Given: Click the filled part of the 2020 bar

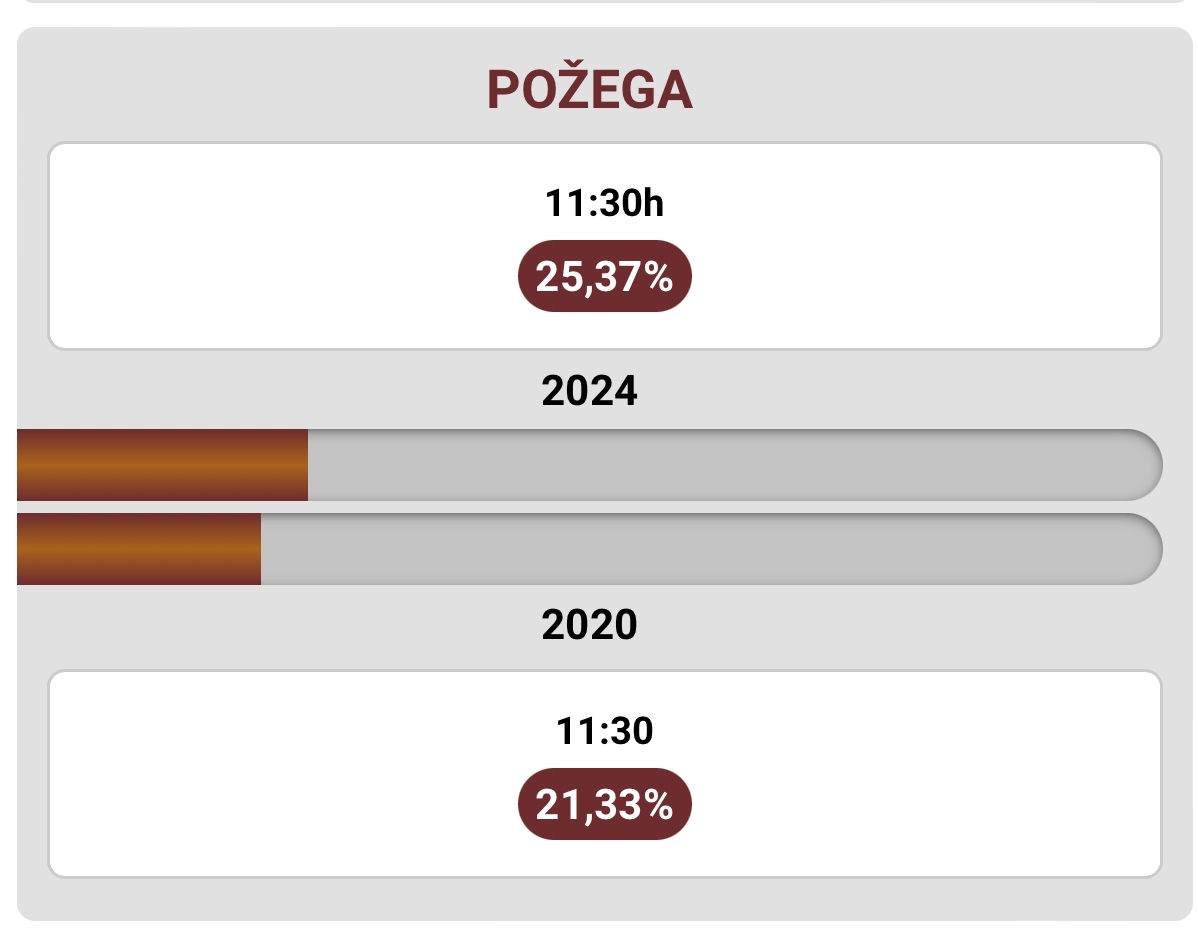Looking at the screenshot, I should click(x=138, y=549).
